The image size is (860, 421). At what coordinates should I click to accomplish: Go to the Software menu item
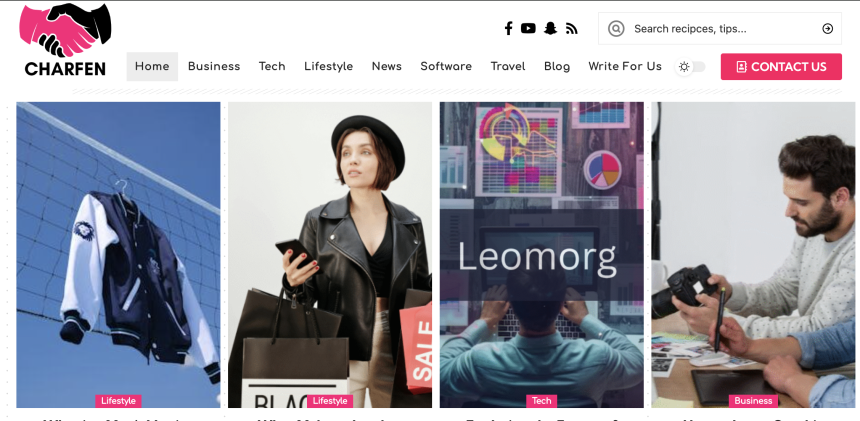tap(446, 66)
